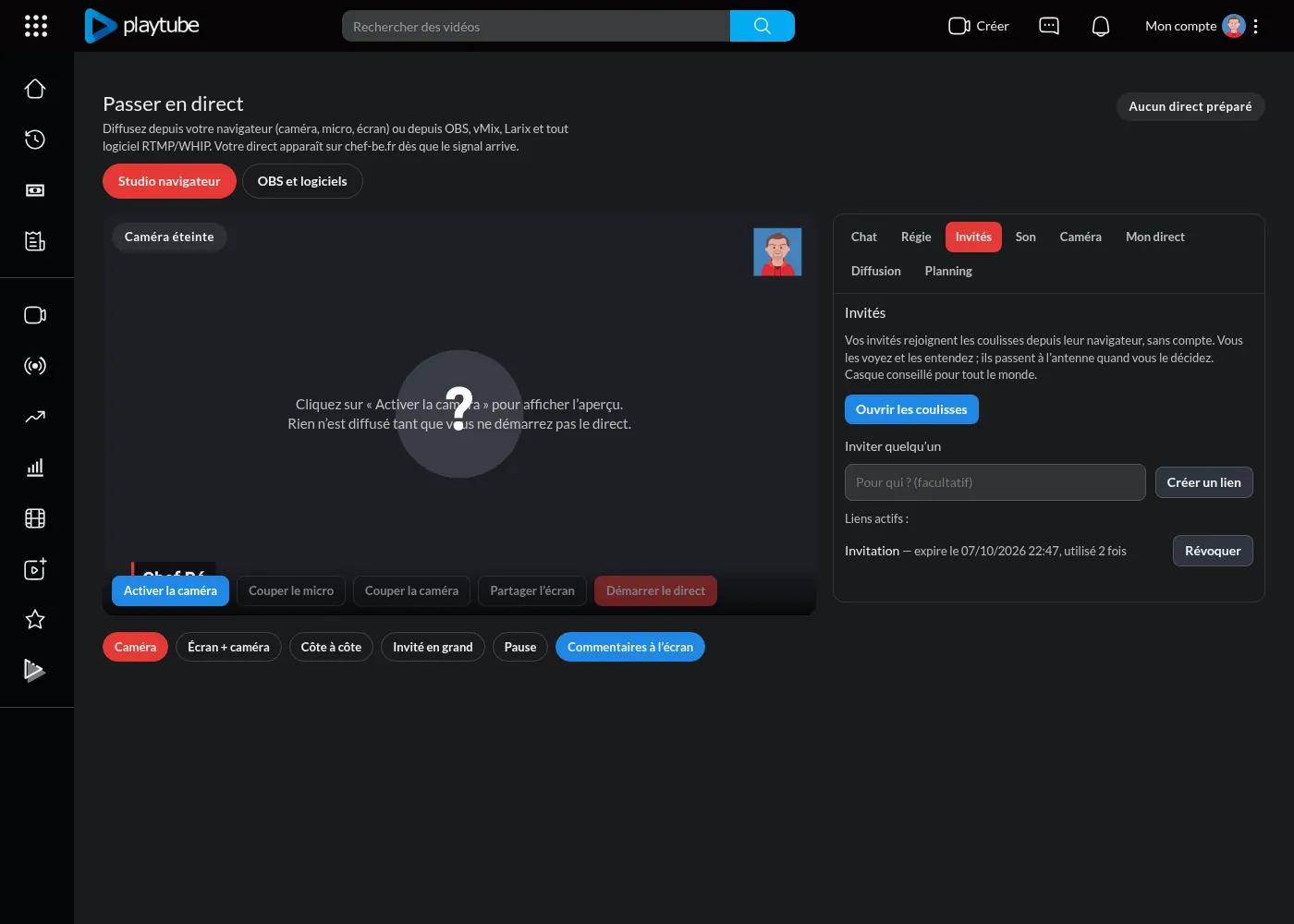The image size is (1294, 924).
Task: Open the sidebar newspaper icon
Action: tap(35, 241)
